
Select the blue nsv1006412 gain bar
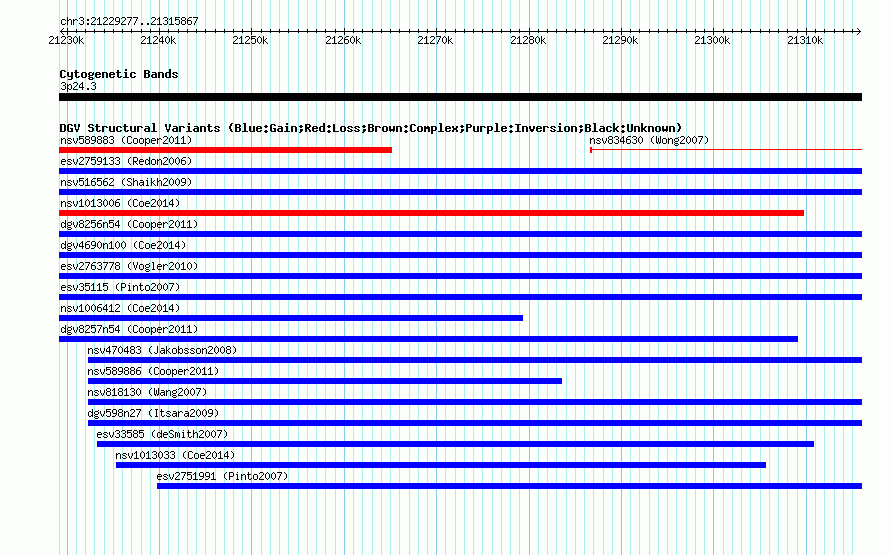coord(291,318)
